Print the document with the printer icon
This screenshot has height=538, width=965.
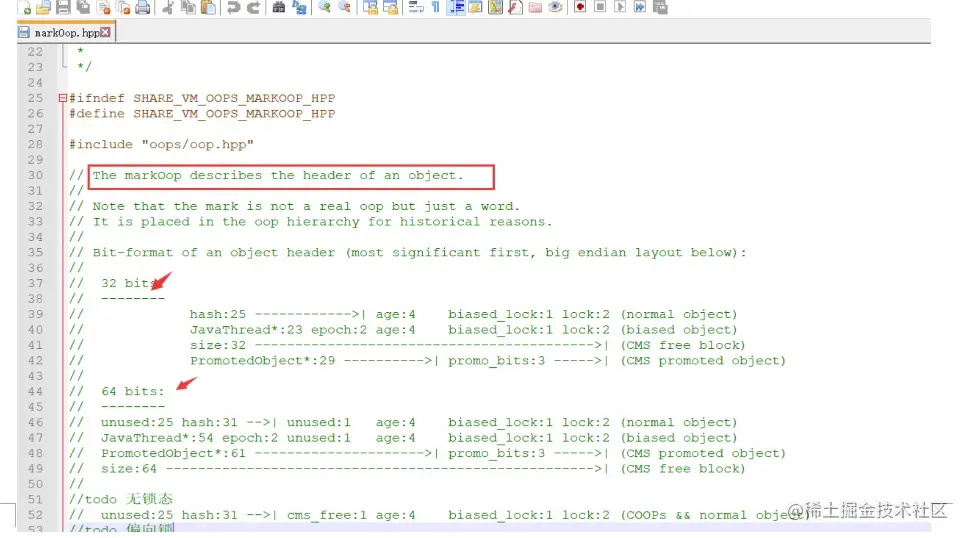pos(143,7)
